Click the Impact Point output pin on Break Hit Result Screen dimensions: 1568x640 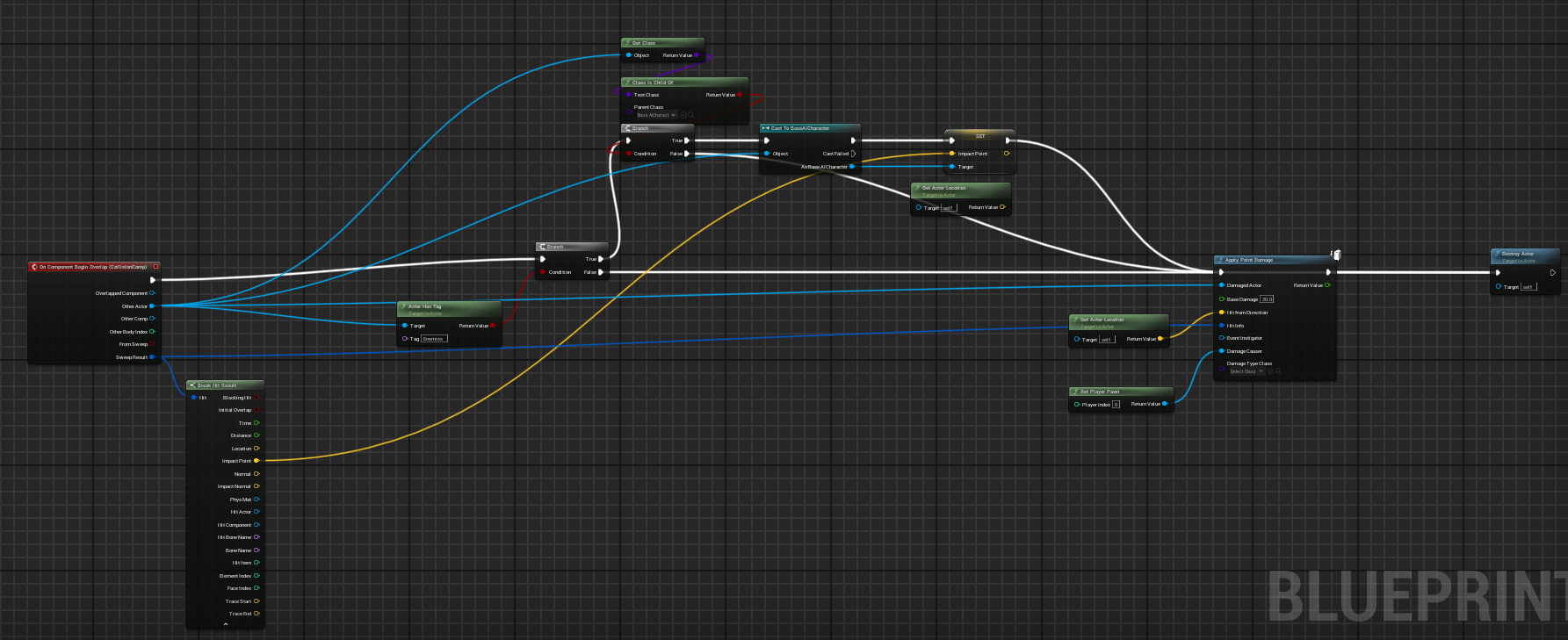pyautogui.click(x=257, y=461)
